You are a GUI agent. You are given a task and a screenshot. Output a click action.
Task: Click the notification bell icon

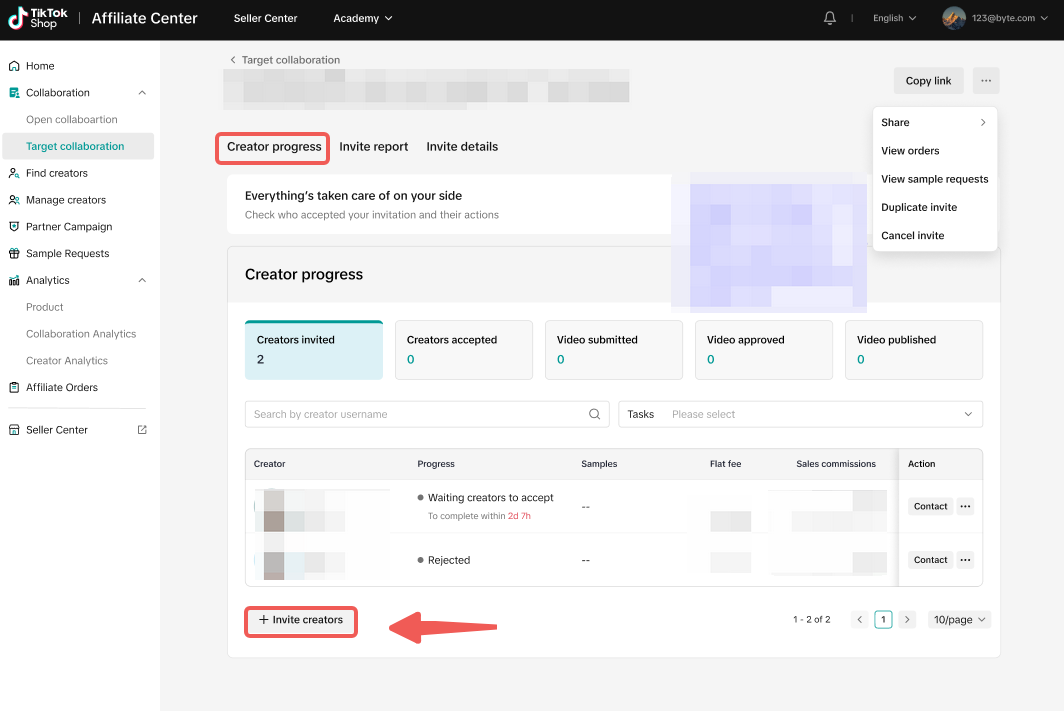[829, 18]
